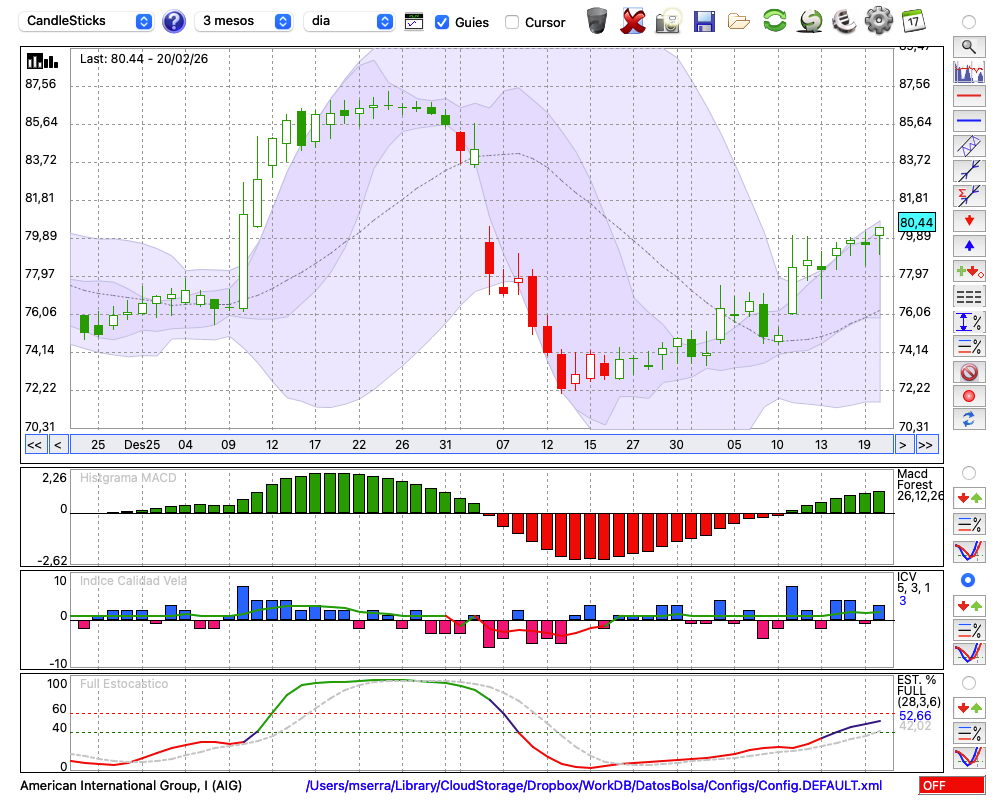Open the Config.DEFAULT.xml file path link
The height and width of the screenshot is (800, 1000).
[594, 786]
